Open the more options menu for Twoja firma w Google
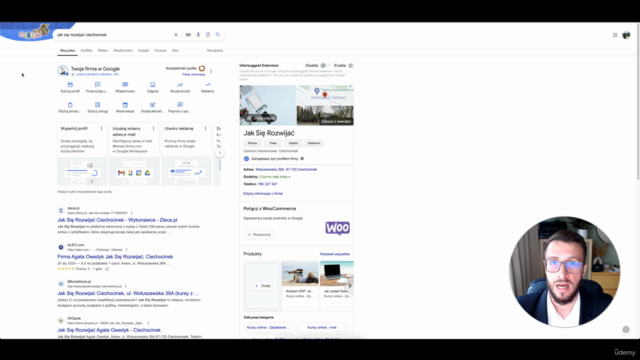This screenshot has height=360, width=640. point(211,71)
